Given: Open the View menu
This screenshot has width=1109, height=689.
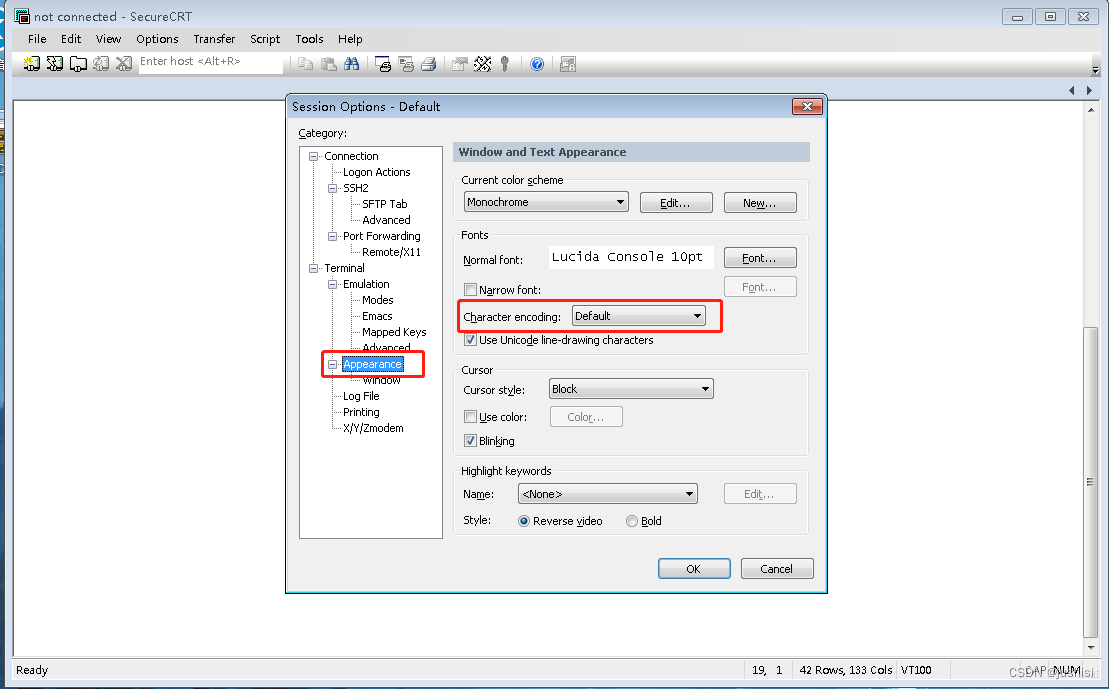Looking at the screenshot, I should (x=108, y=39).
